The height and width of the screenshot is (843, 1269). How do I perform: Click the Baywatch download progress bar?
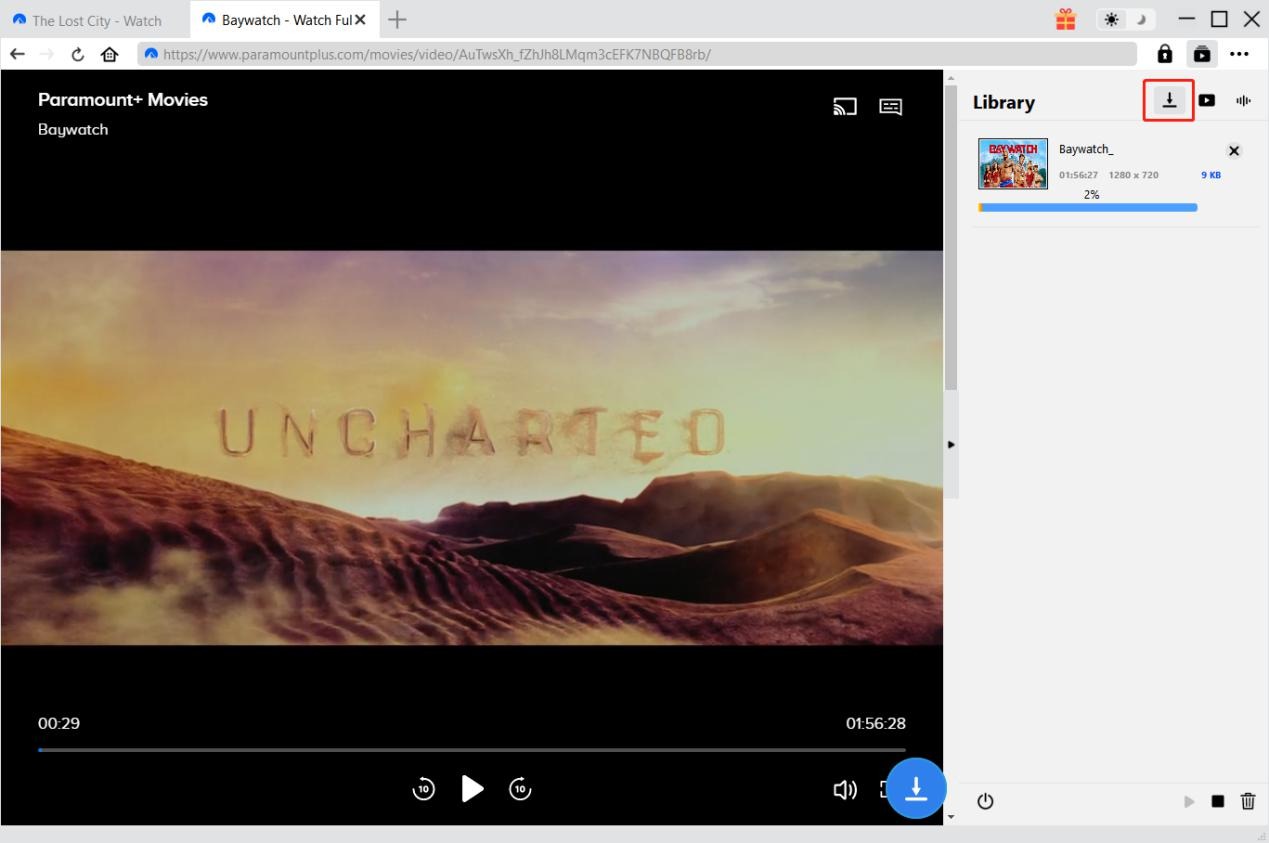tap(1088, 207)
